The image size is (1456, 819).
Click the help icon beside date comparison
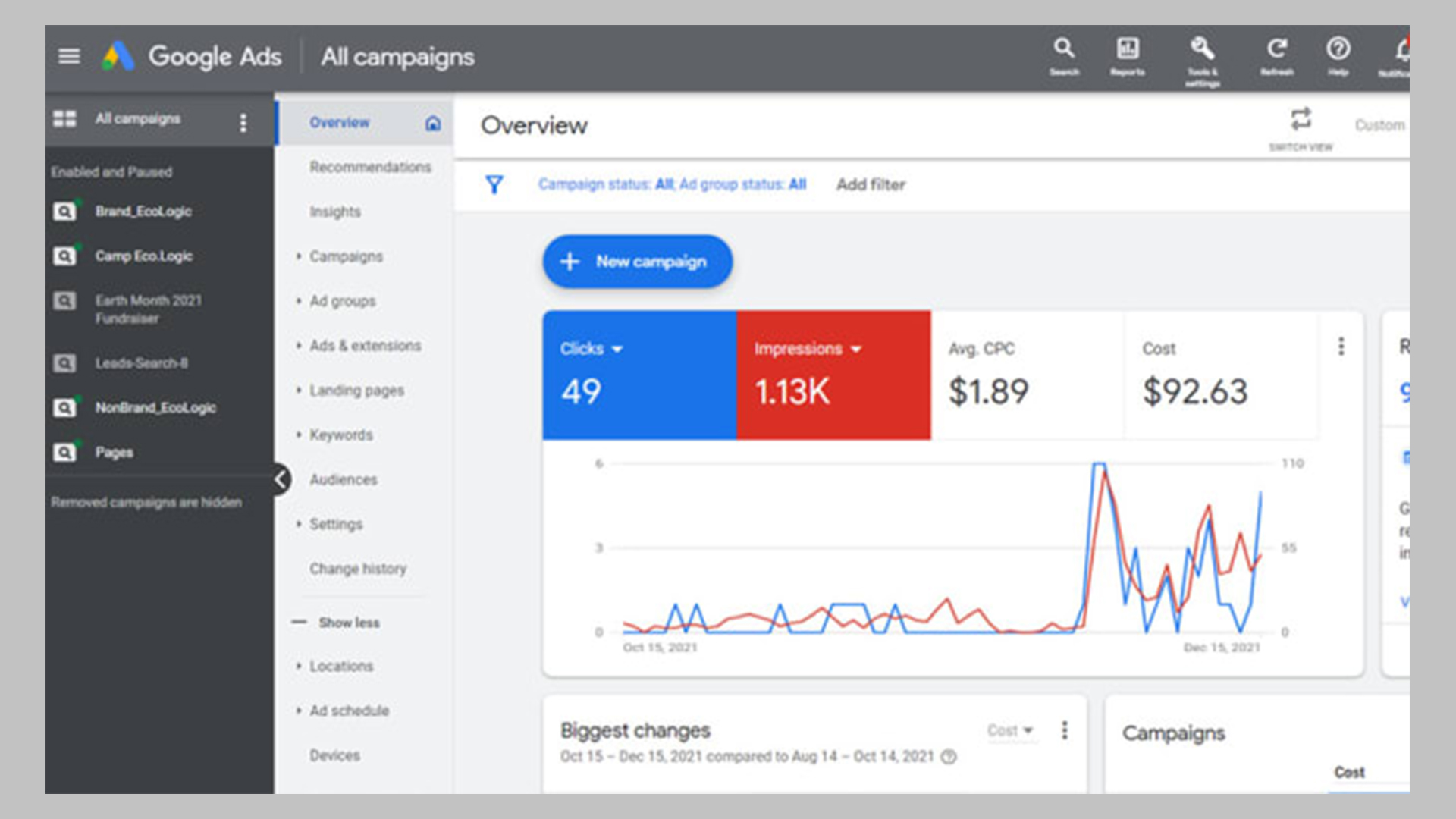(949, 757)
